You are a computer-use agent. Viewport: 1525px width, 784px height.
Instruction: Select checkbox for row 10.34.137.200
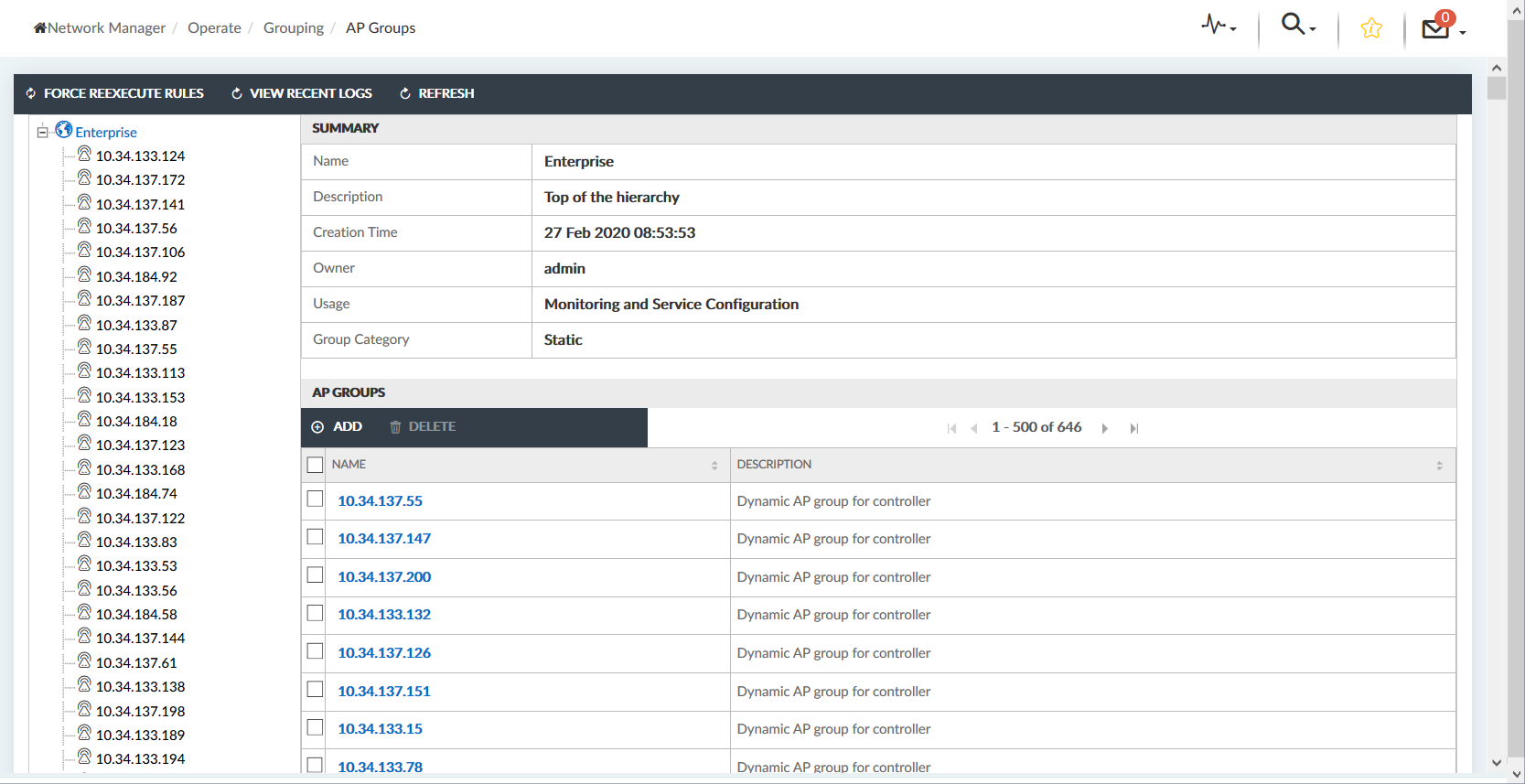coord(316,575)
